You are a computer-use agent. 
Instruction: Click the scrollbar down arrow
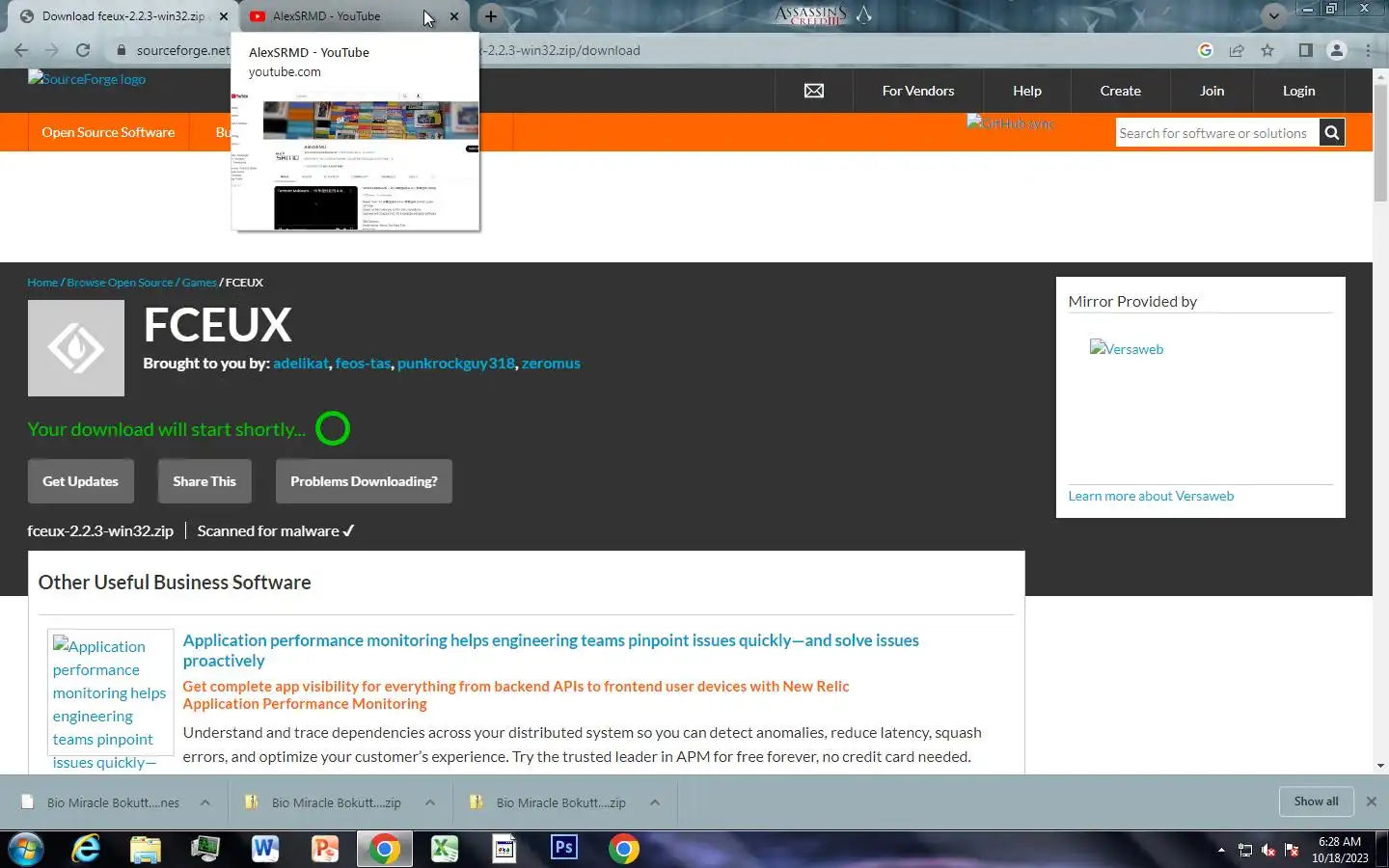click(x=1380, y=766)
